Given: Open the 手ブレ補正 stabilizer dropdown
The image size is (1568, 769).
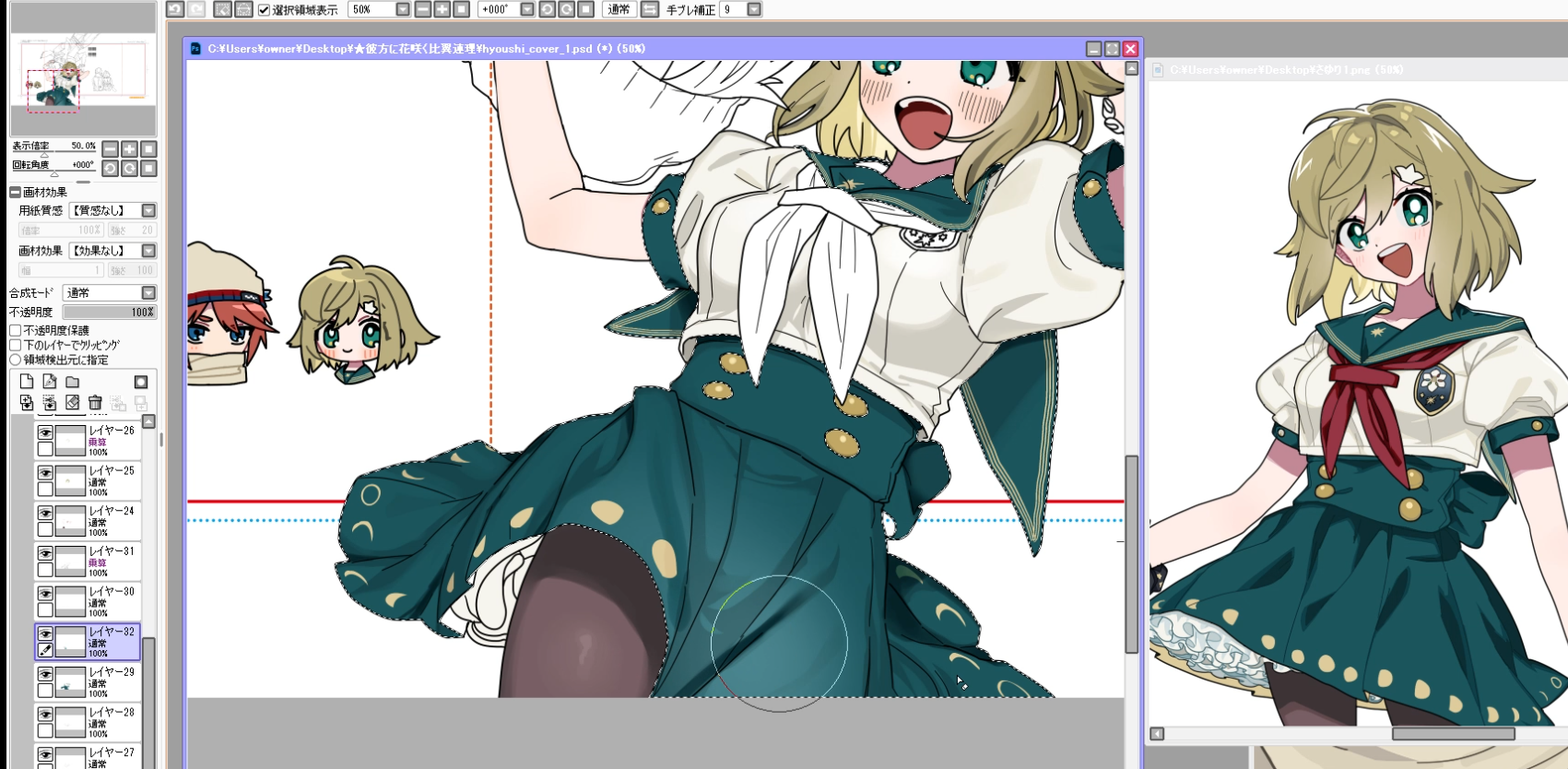Looking at the screenshot, I should tap(753, 9).
